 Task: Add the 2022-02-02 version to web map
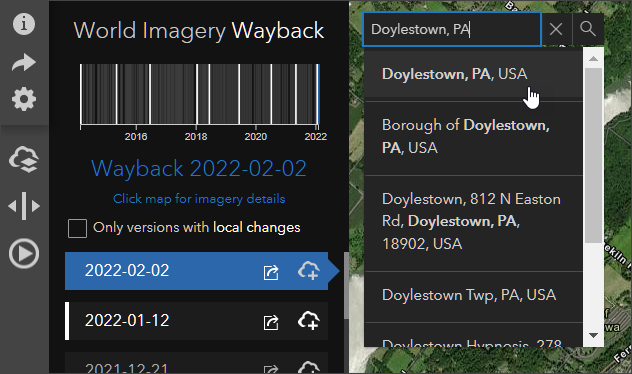(x=309, y=270)
